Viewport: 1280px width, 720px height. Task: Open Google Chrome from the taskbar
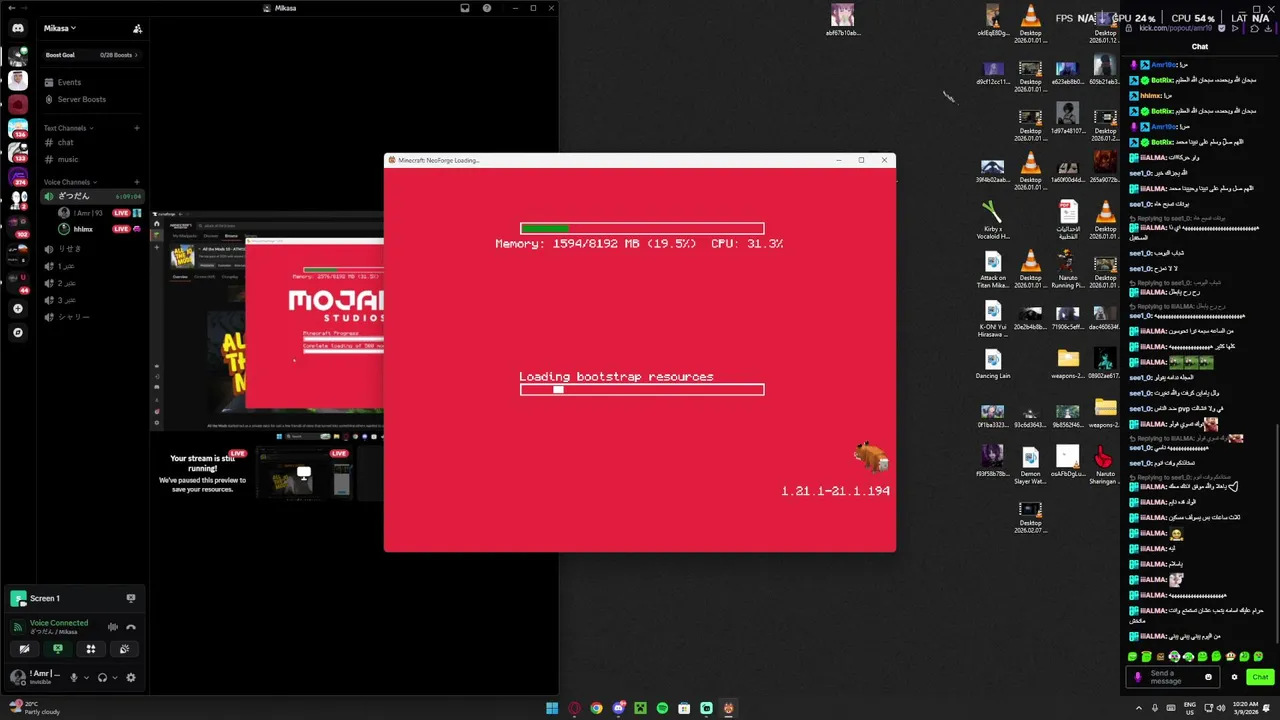click(x=596, y=708)
